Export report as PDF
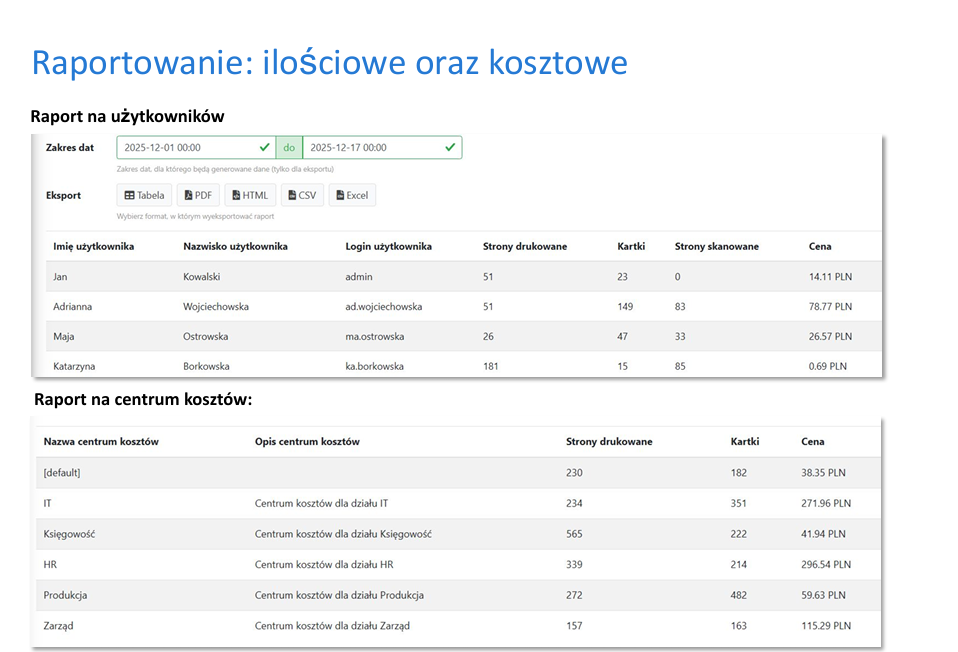 pyautogui.click(x=198, y=196)
